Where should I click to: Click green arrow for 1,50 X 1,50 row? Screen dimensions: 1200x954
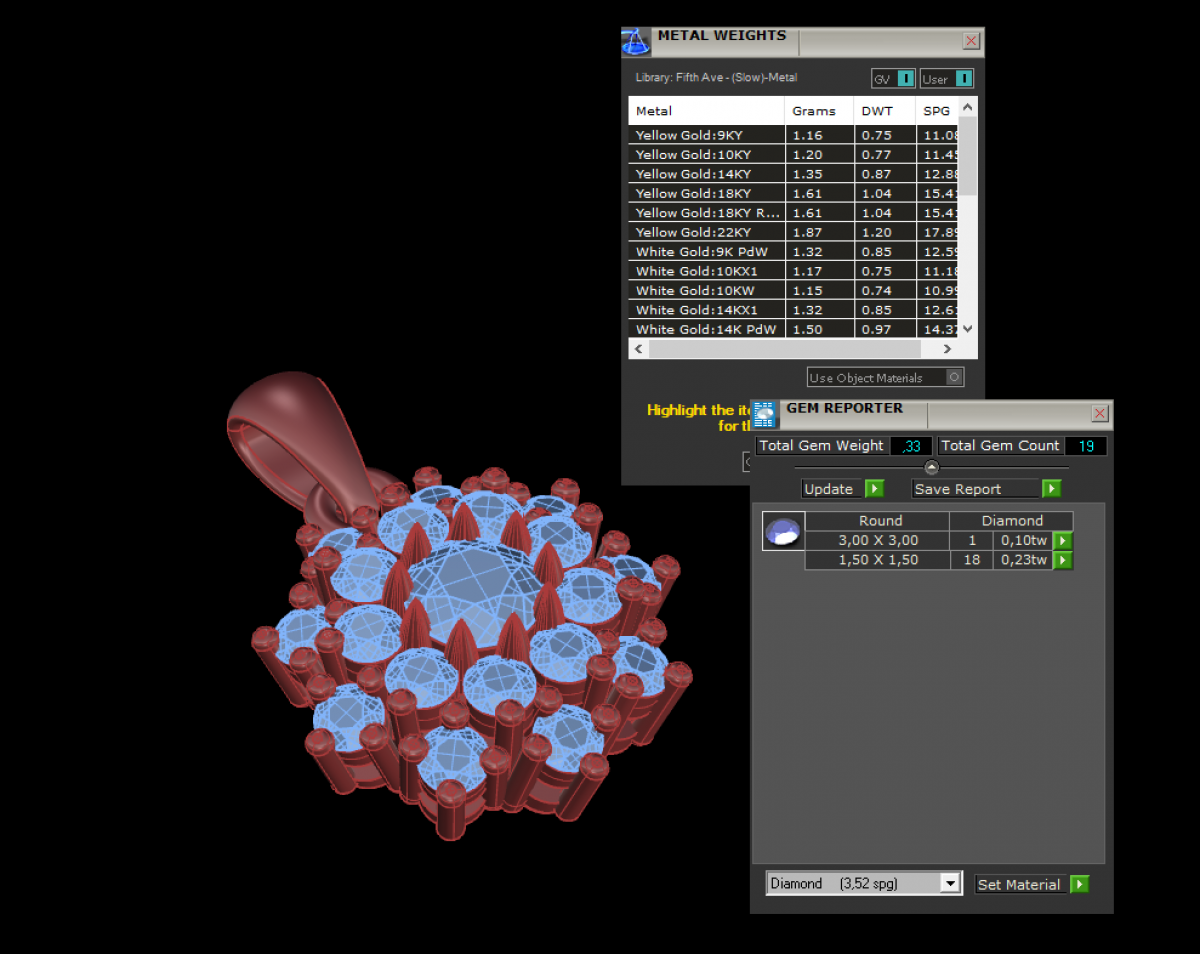[1062, 561]
